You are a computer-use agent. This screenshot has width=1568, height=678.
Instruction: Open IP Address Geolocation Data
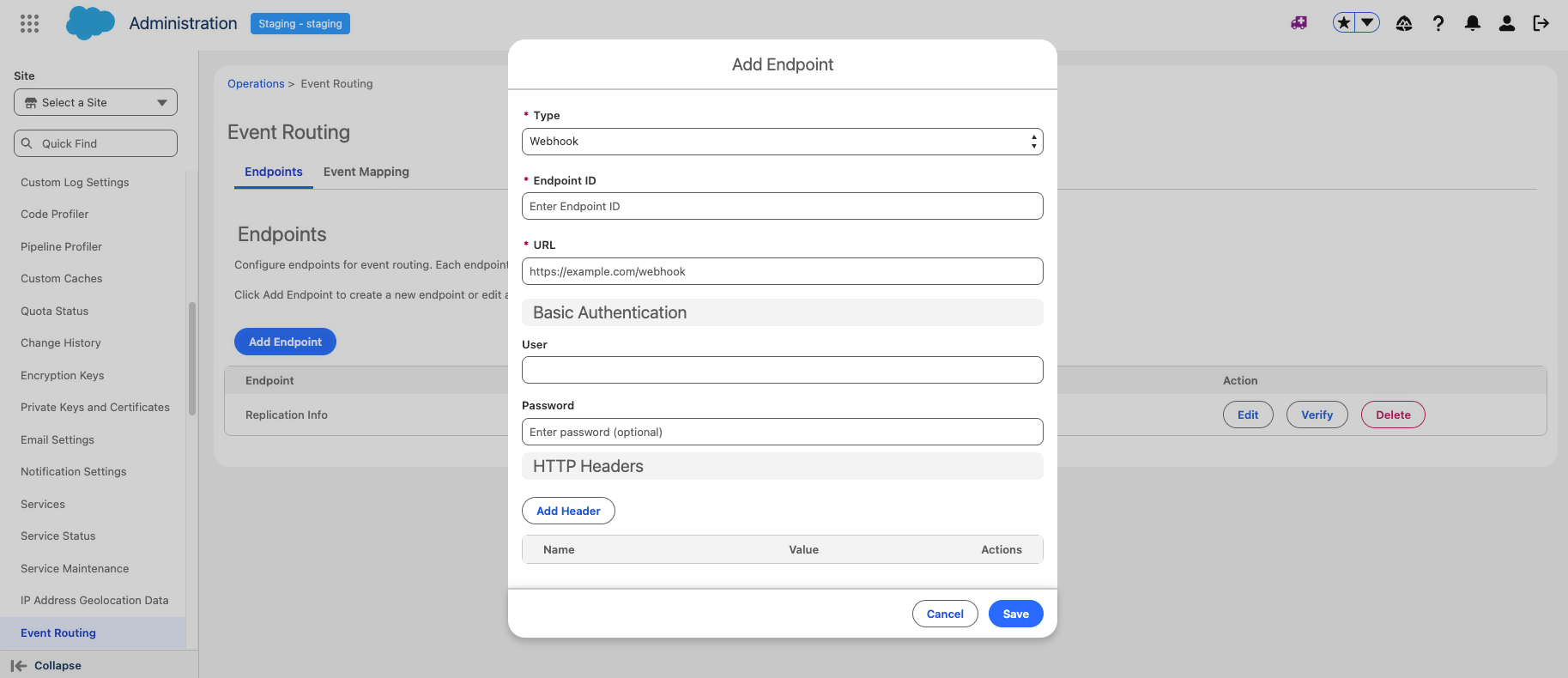(x=94, y=600)
